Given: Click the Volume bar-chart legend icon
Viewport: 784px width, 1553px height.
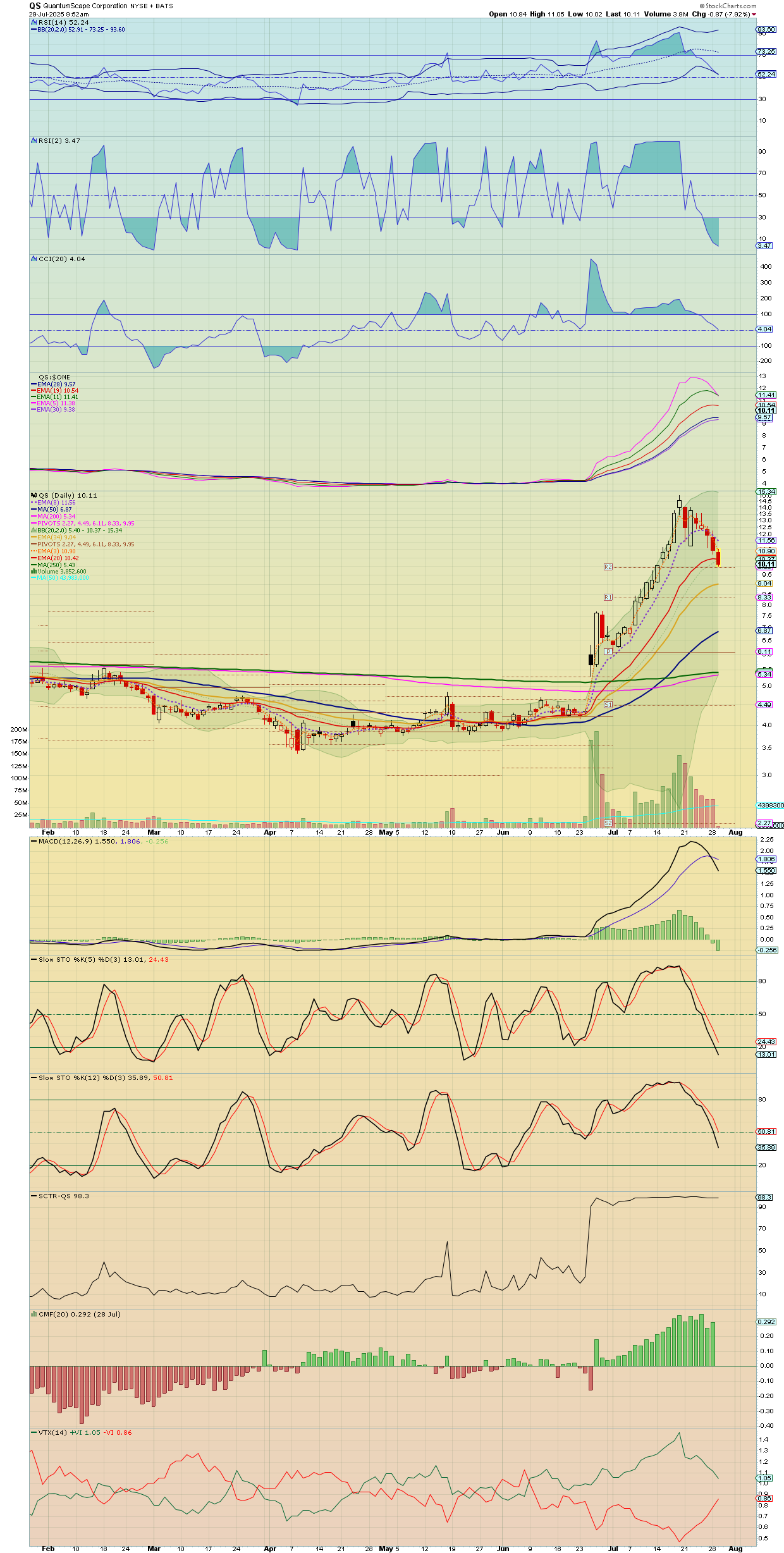Looking at the screenshot, I should point(34,571).
